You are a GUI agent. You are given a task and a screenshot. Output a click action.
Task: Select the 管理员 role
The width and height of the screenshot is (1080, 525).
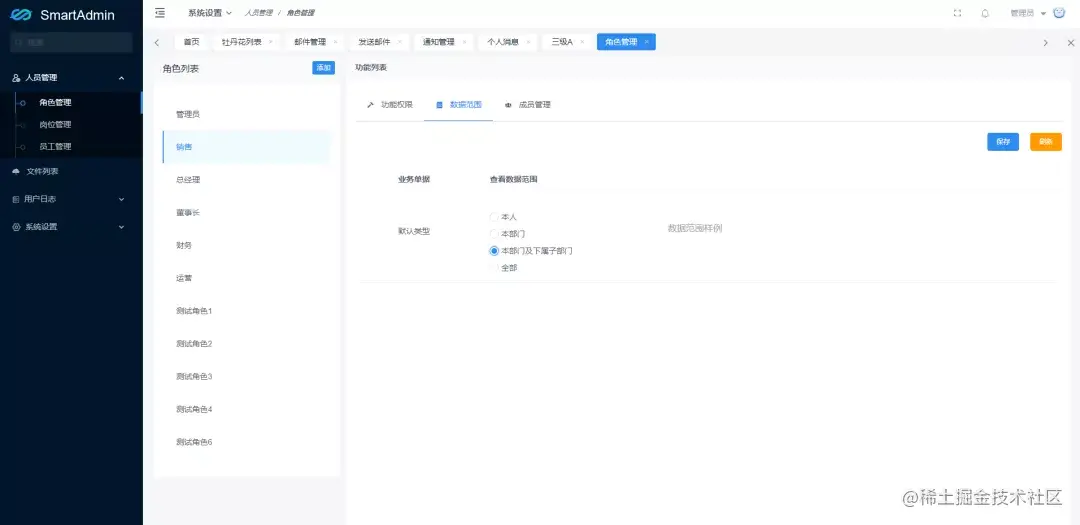coord(247,114)
